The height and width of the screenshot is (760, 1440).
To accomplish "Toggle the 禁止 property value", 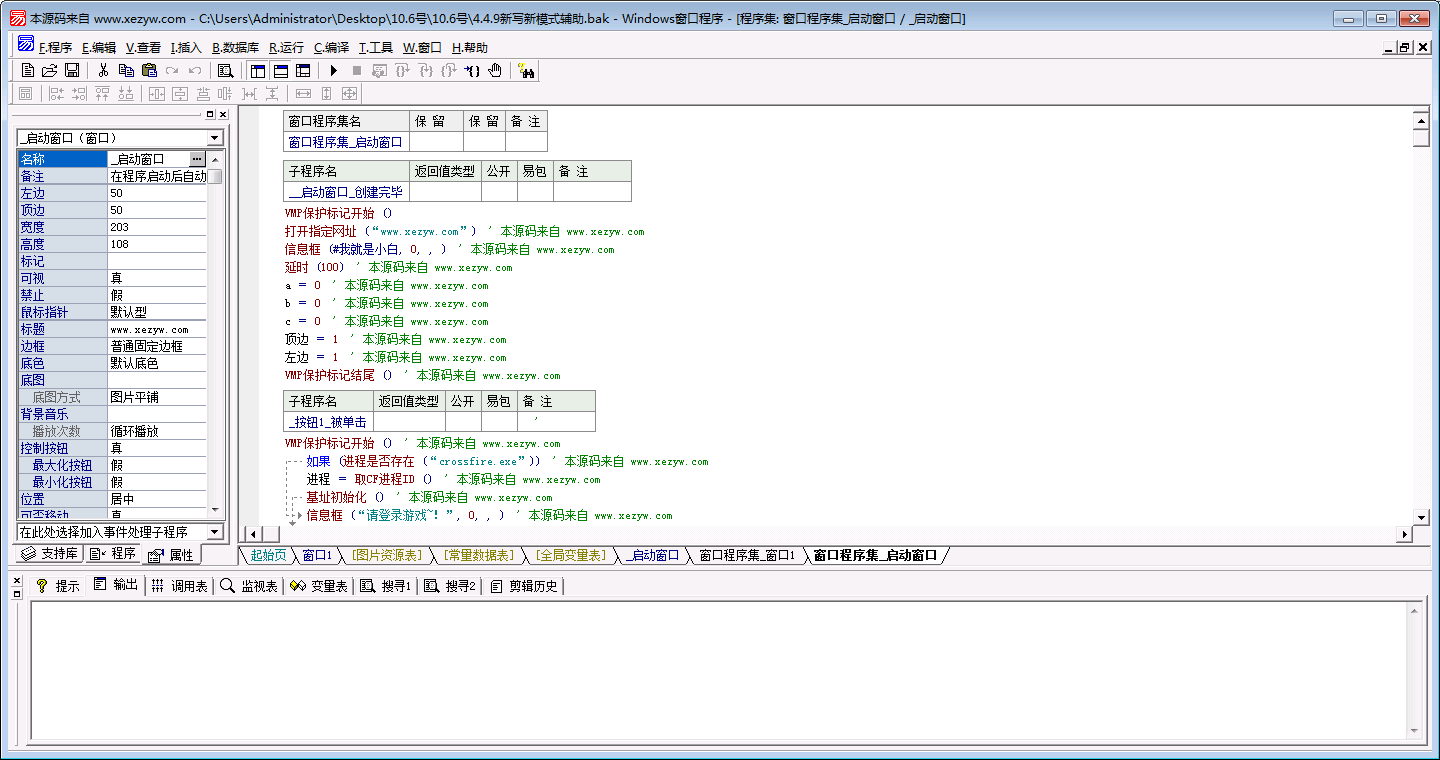I will 156,295.
